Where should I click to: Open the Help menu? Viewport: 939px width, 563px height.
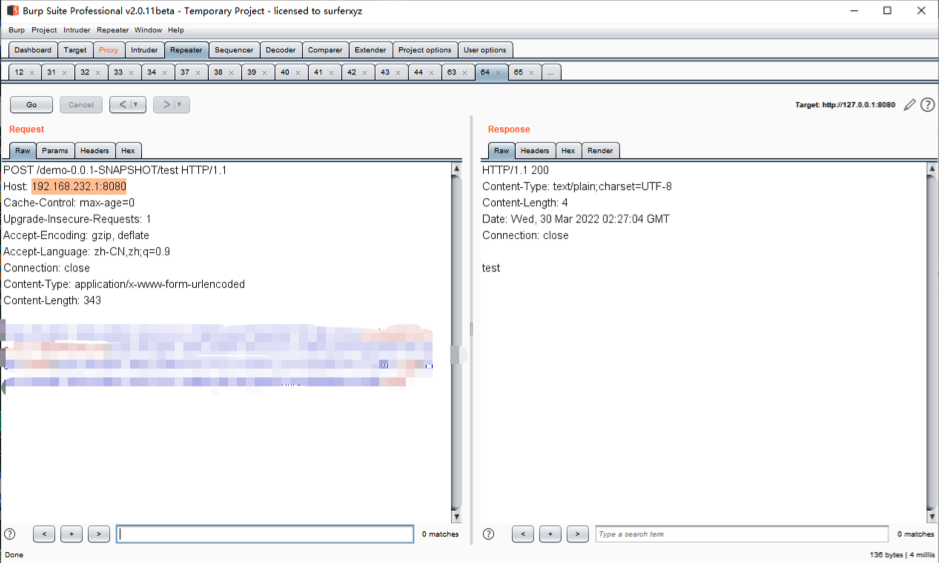pos(176,30)
